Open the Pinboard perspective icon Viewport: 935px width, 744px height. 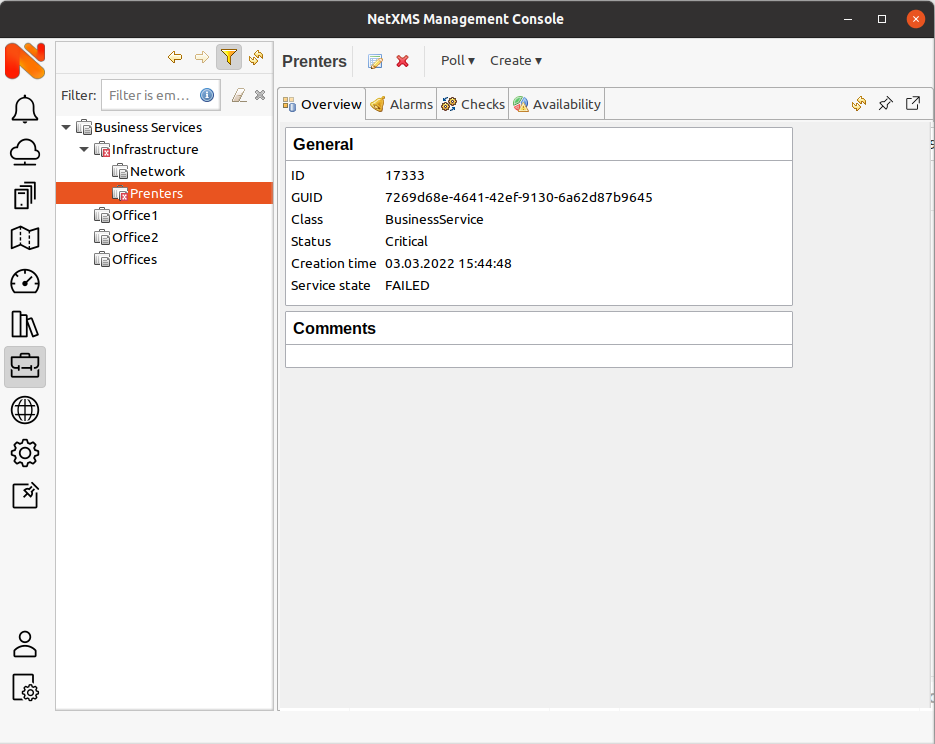25,495
